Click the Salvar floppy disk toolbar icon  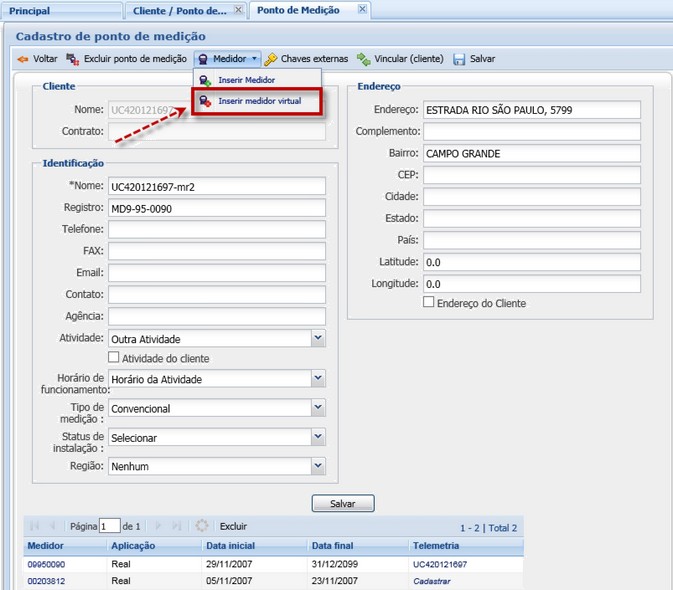pyautogui.click(x=460, y=59)
